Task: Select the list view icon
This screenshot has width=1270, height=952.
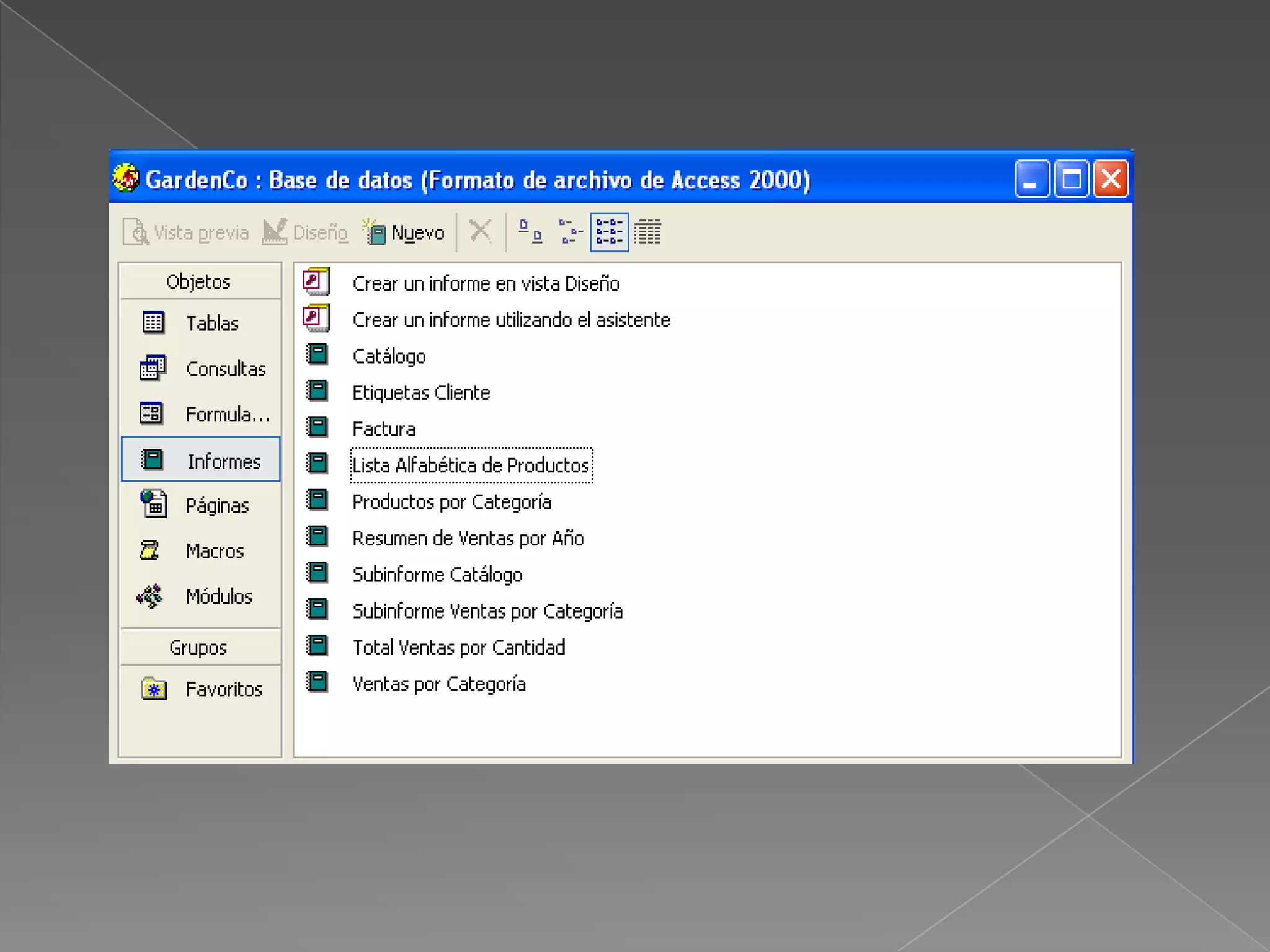Action: tap(609, 232)
